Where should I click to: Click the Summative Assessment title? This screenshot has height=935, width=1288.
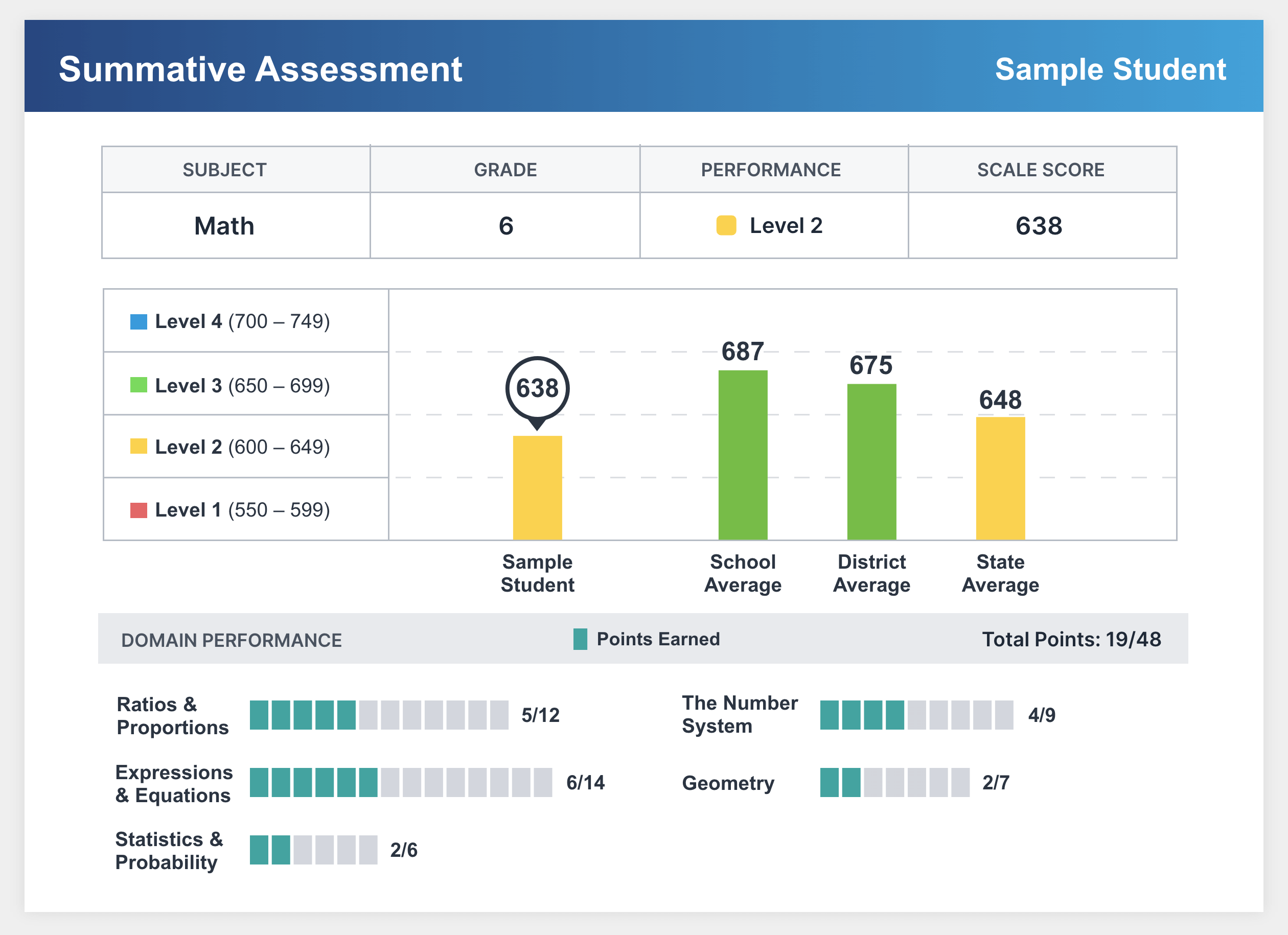[260, 69]
